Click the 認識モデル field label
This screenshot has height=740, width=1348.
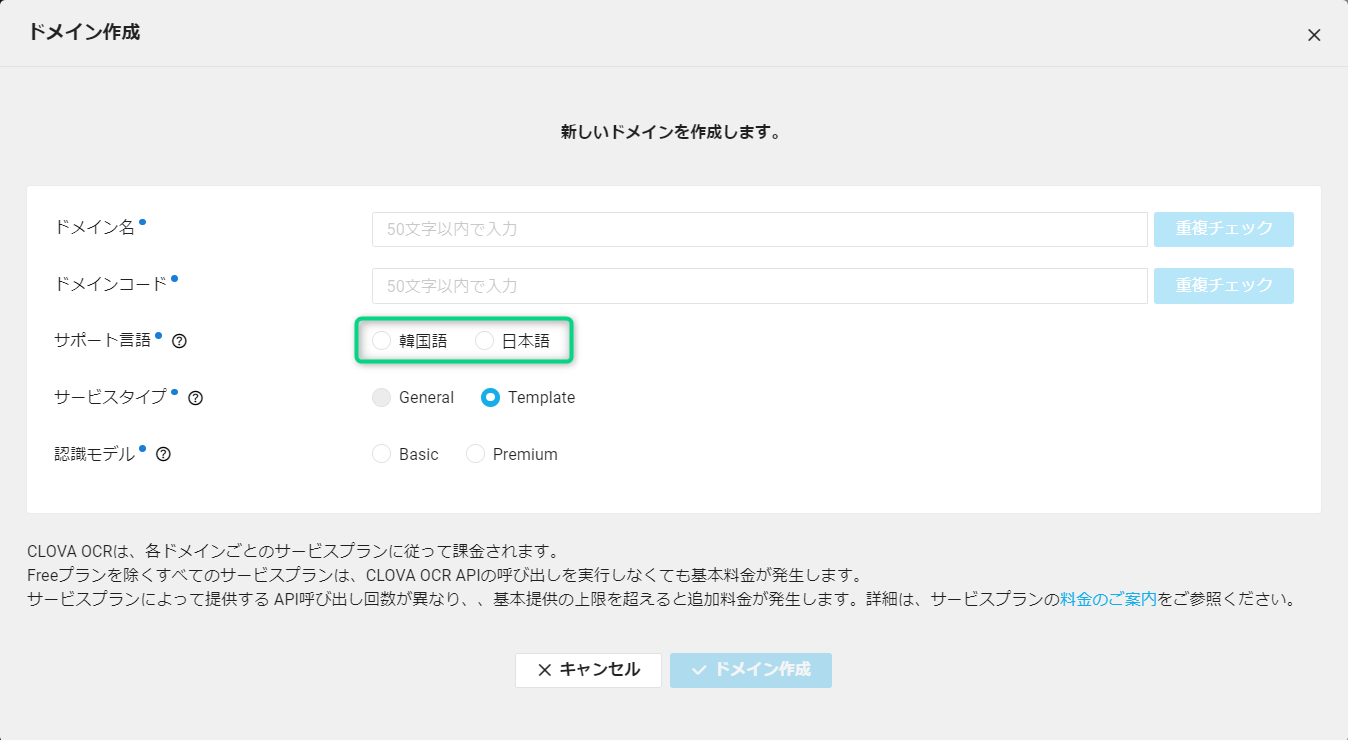click(x=94, y=454)
